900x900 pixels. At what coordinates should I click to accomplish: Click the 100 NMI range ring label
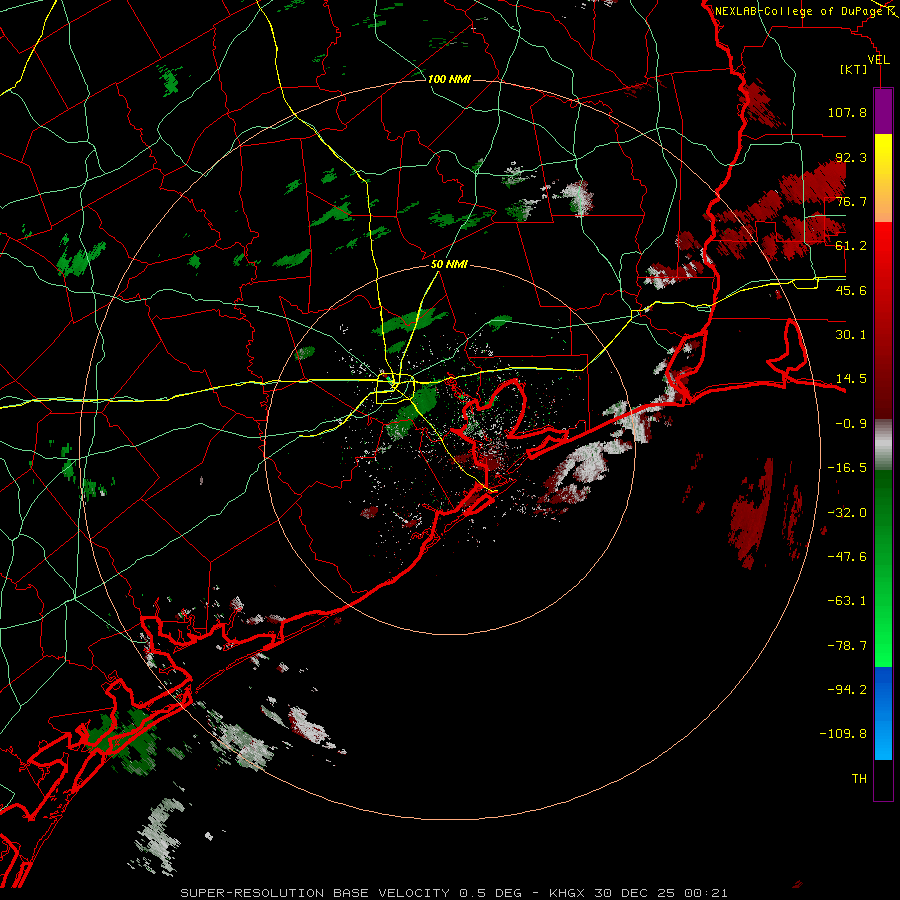coord(449,79)
